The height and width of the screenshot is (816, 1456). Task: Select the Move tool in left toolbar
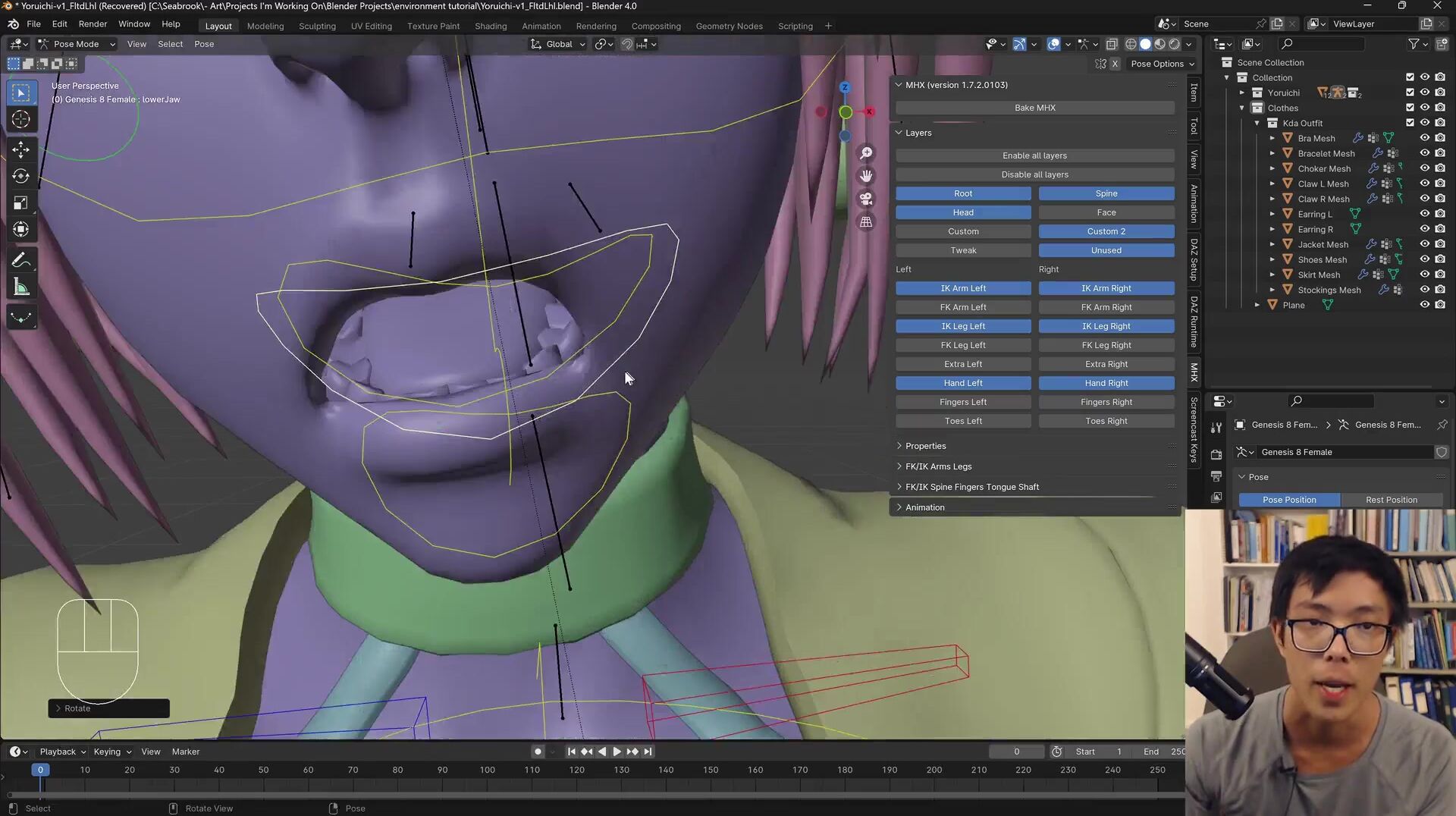(x=21, y=149)
